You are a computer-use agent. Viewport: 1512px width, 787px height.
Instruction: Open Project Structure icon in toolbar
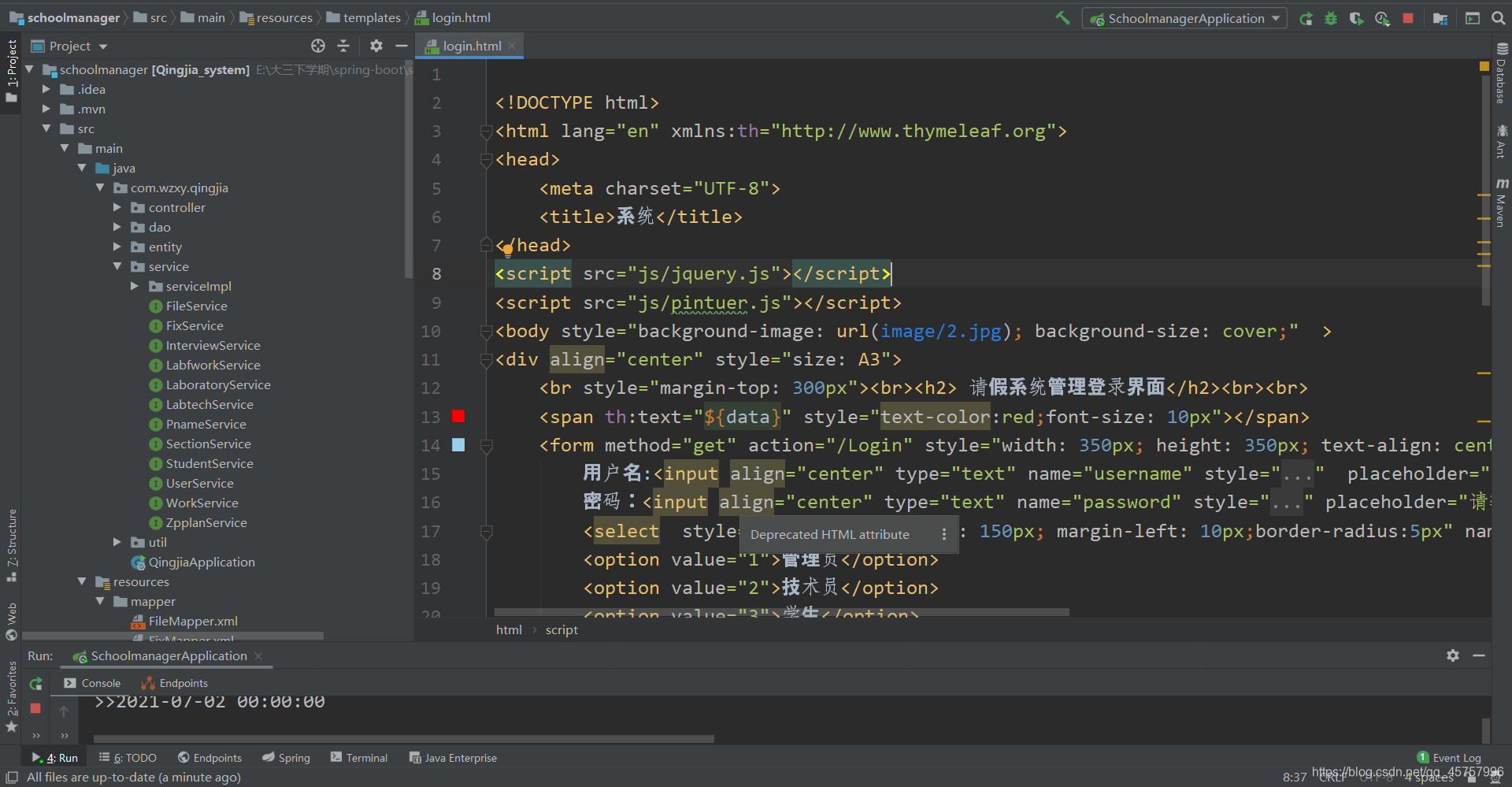1440,18
